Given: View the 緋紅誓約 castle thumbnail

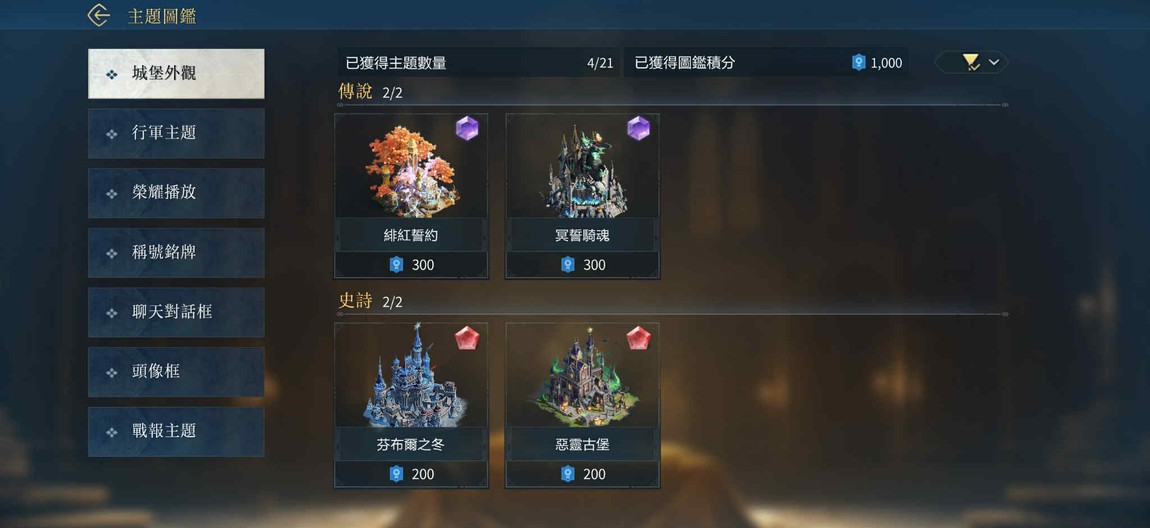Looking at the screenshot, I should pyautogui.click(x=411, y=167).
